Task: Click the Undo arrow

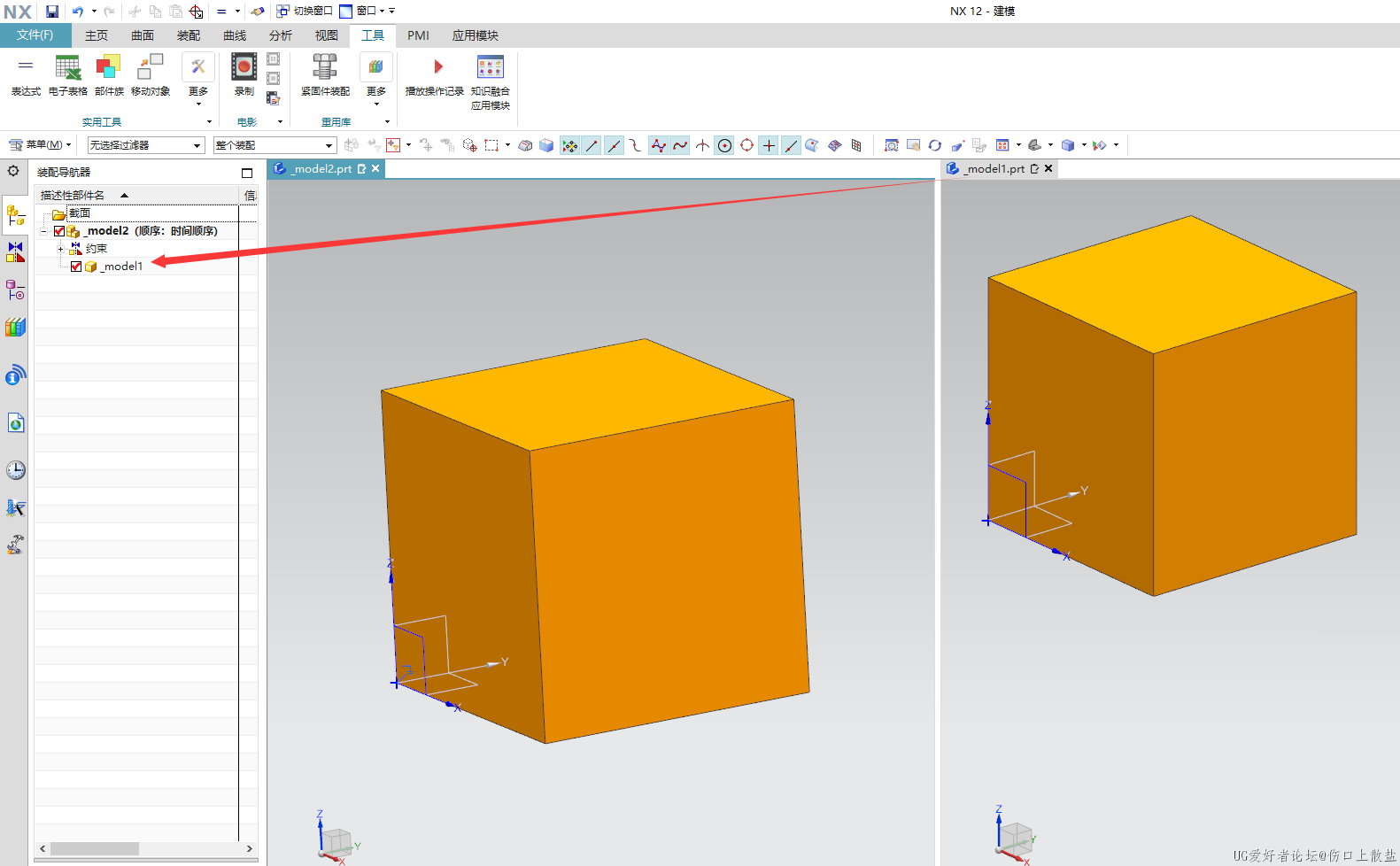Action: 78,12
